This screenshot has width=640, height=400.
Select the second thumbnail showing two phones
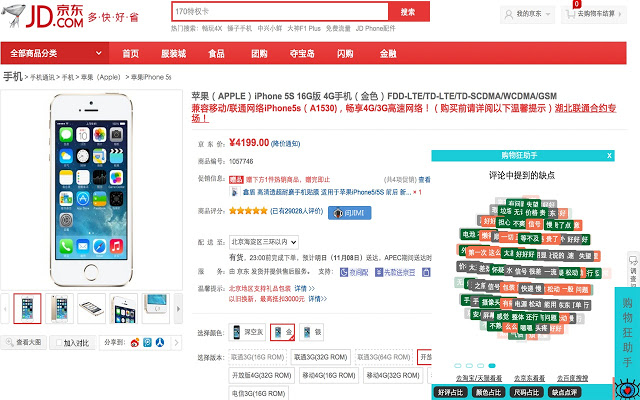(x=60, y=308)
